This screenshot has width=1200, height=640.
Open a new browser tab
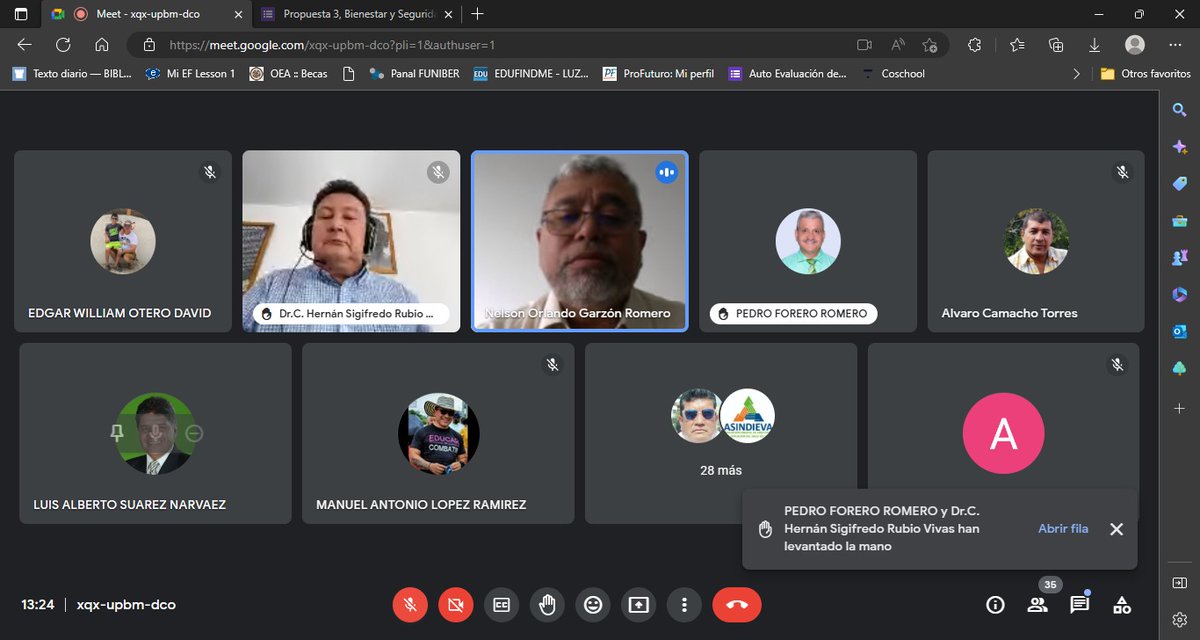478,14
